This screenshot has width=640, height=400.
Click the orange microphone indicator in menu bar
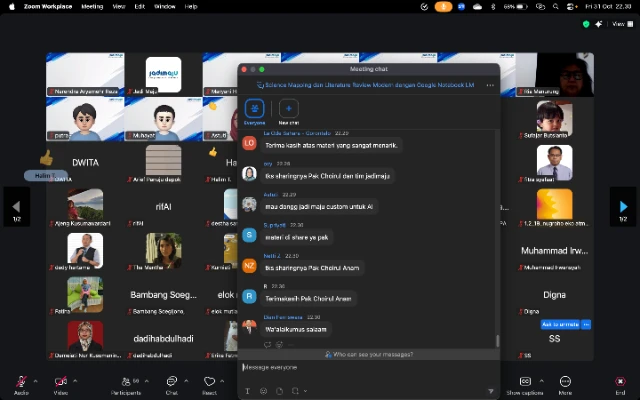(x=443, y=7)
